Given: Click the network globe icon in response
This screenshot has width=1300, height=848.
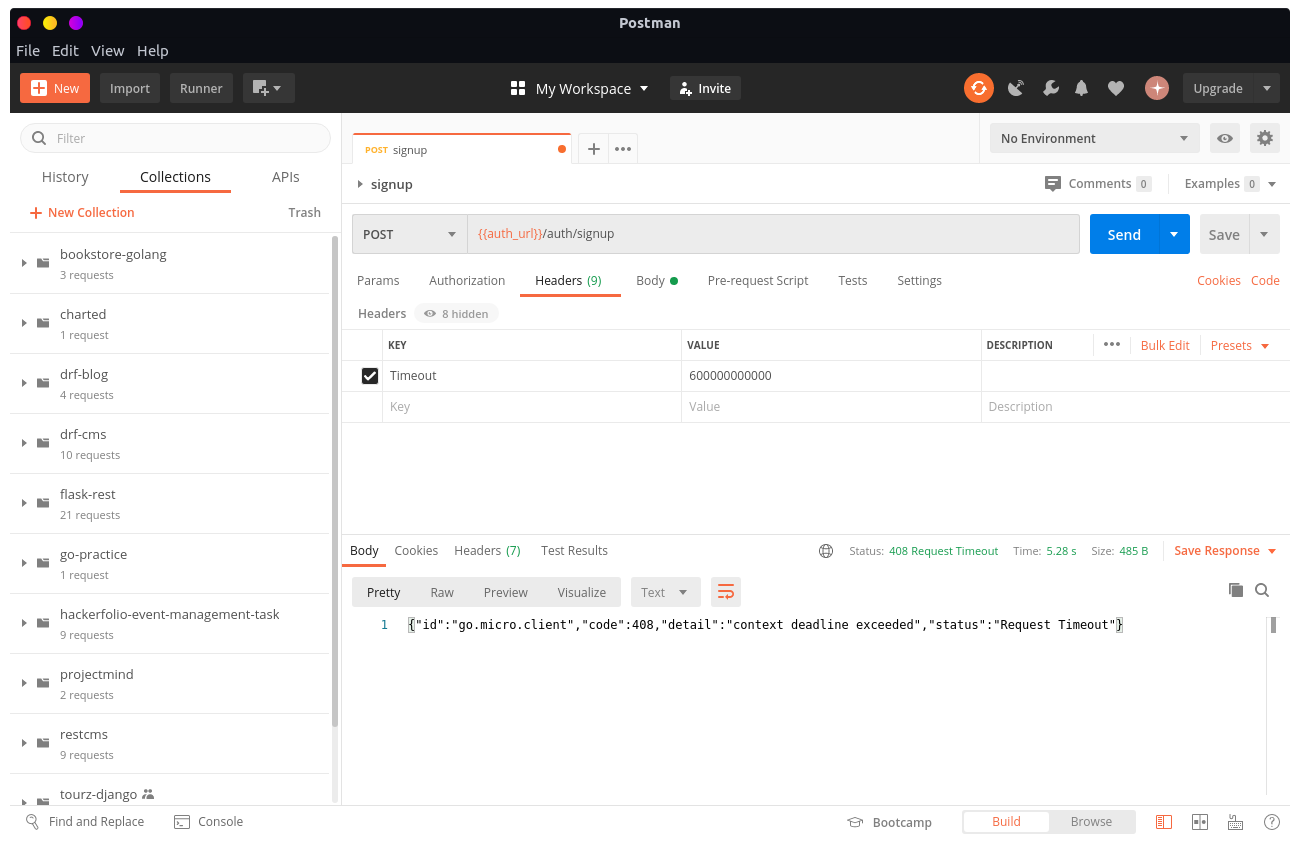Looking at the screenshot, I should point(826,551).
